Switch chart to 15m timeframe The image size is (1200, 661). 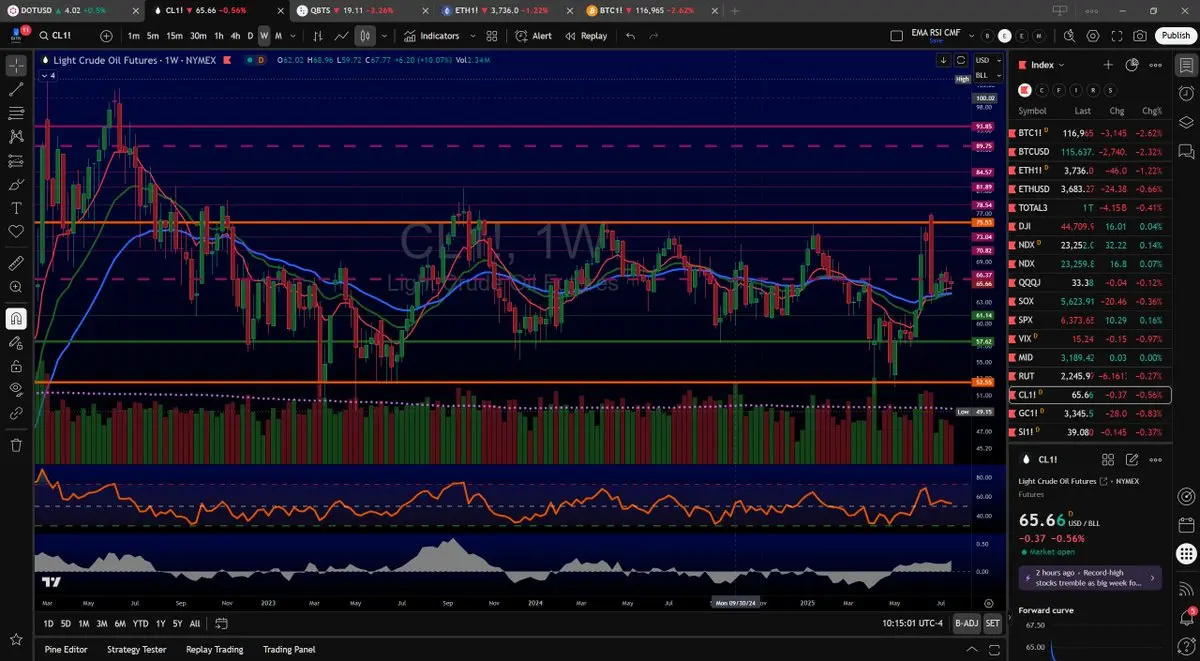174,35
